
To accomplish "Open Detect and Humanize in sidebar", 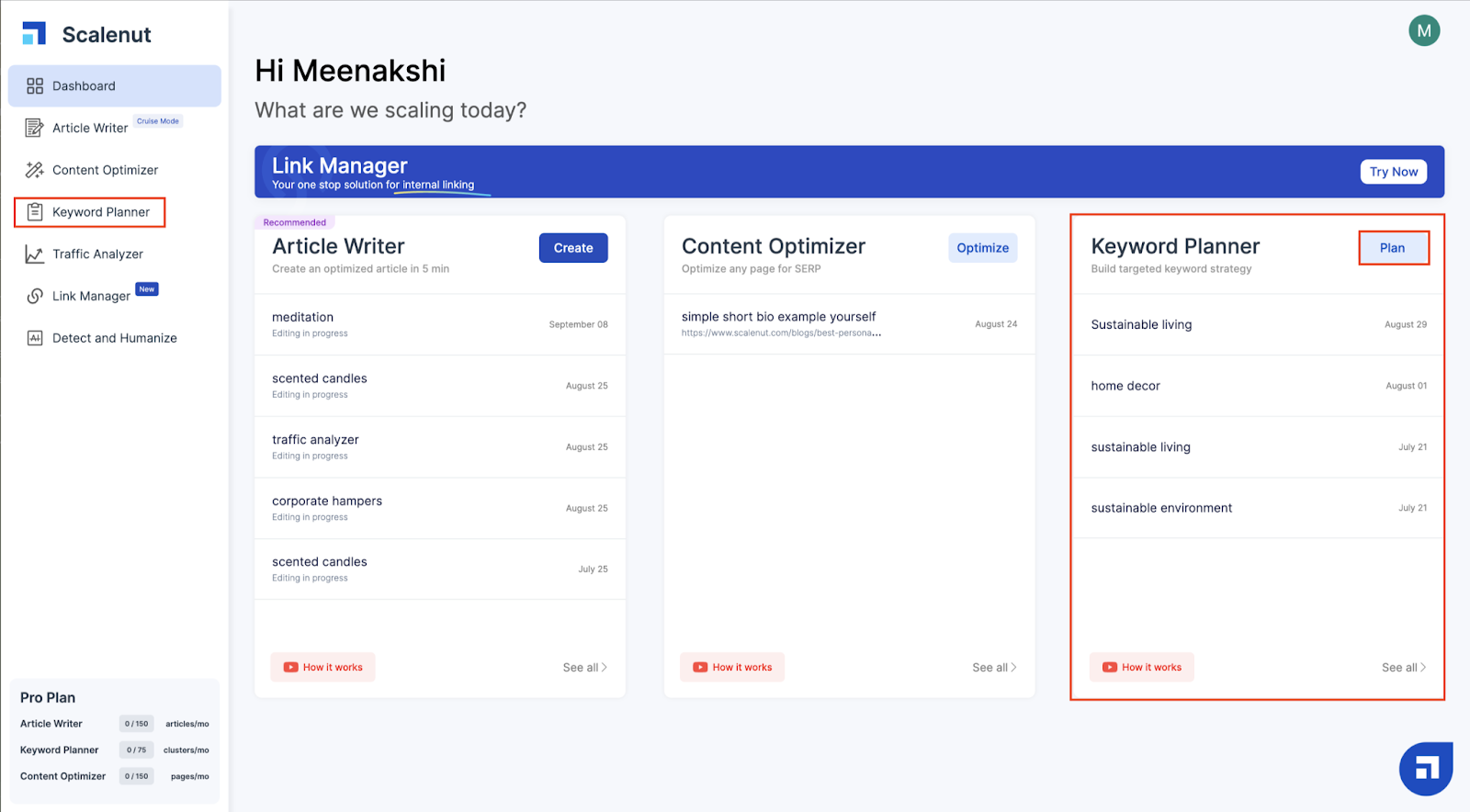I will [x=115, y=338].
